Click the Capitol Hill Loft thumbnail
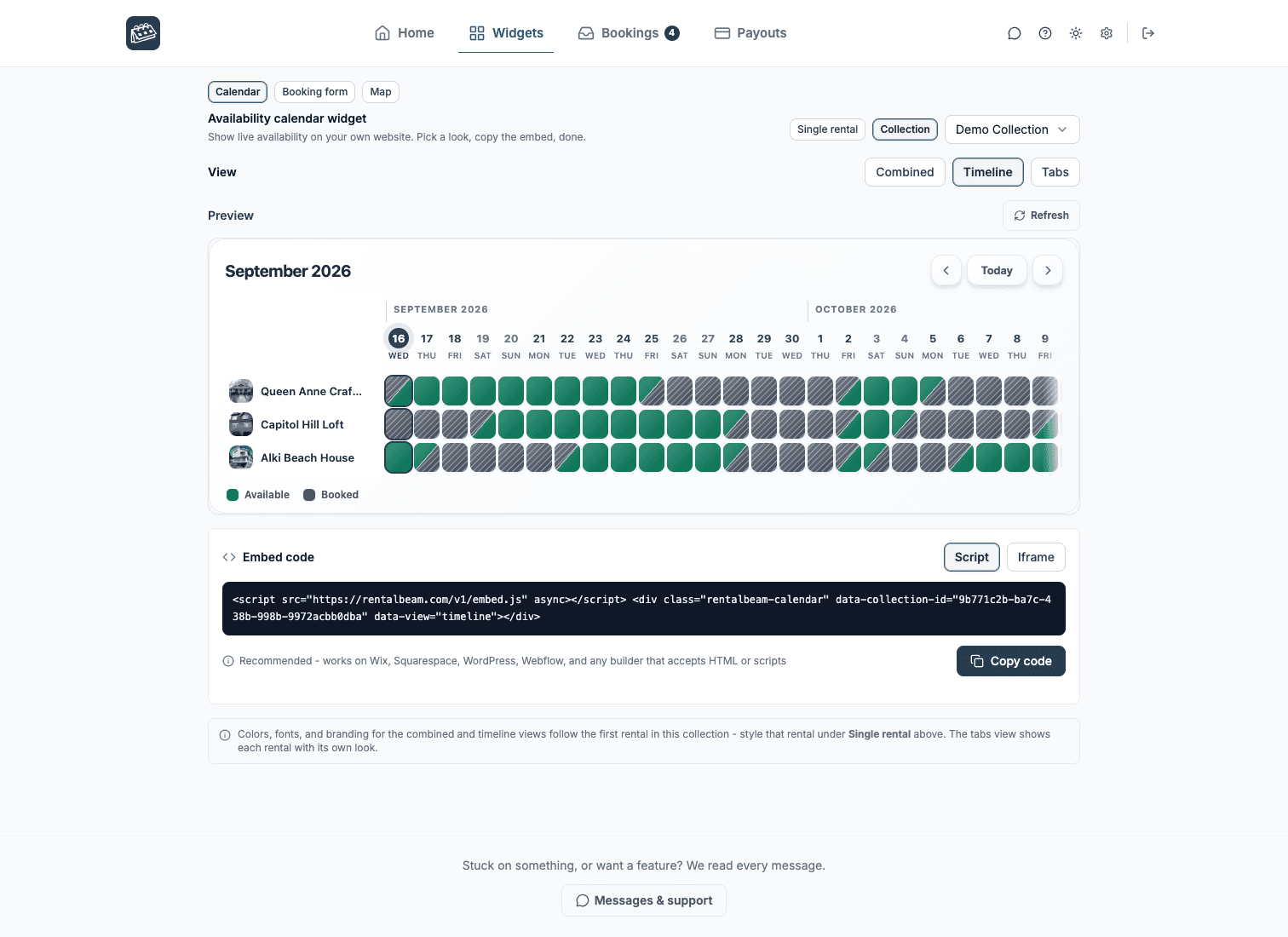The width and height of the screenshot is (1288, 937). 241,424
